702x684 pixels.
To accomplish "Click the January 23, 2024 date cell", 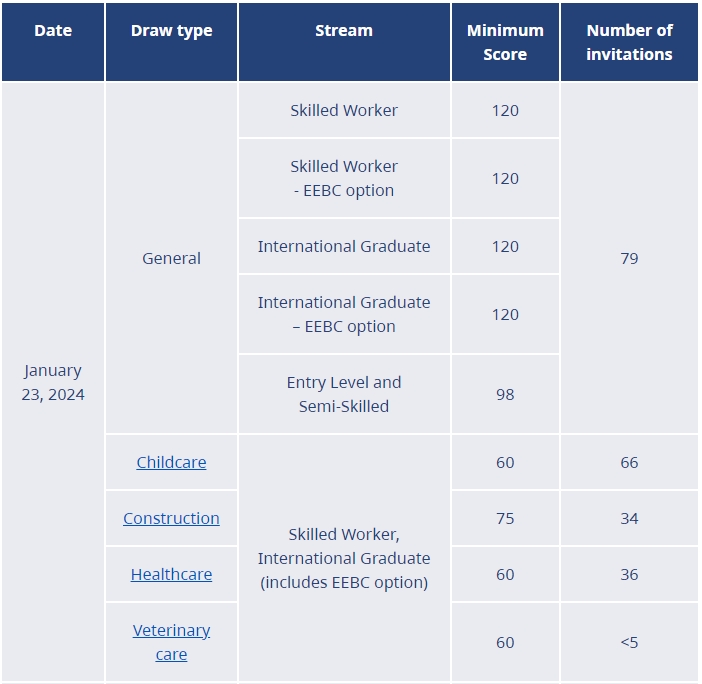I will click(x=53, y=382).
